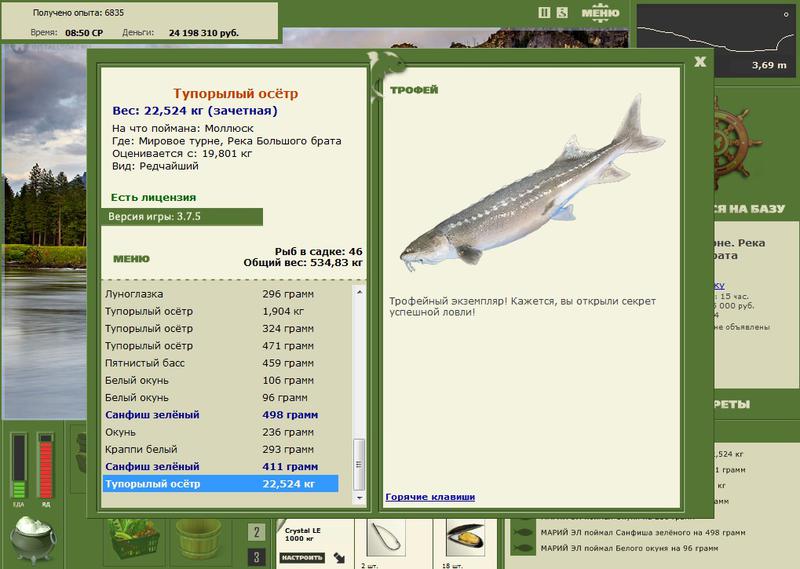The width and height of the screenshot is (800, 569).
Task: Click Получено опыта: 6835 text
Action: click(78, 13)
